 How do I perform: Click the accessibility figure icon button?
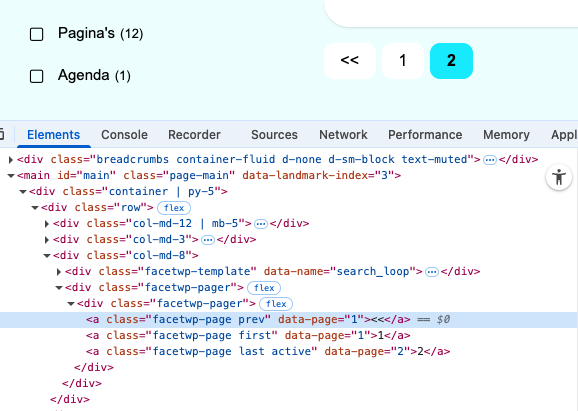coord(559,177)
